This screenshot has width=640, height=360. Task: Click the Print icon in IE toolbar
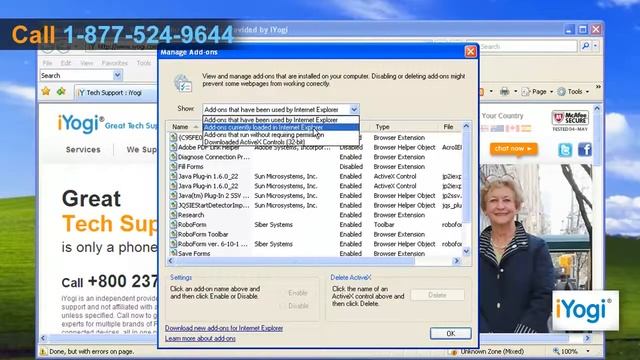point(504,91)
